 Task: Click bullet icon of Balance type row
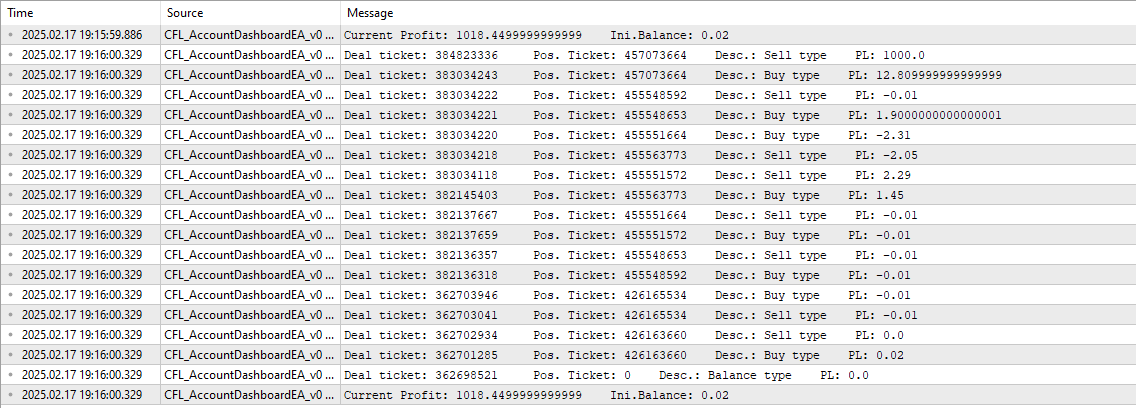[x=11, y=375]
